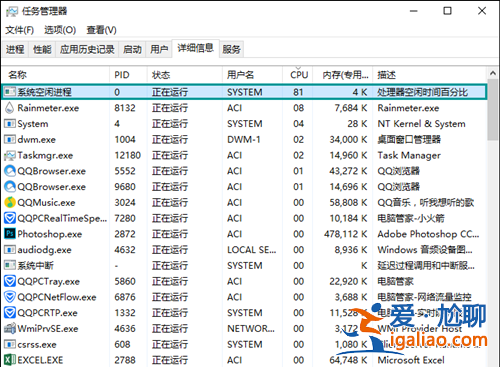Image resolution: width=500 pixels, height=367 pixels.
Task: Click description Adobe Photoshop CC...
Action: pyautogui.click(x=428, y=234)
